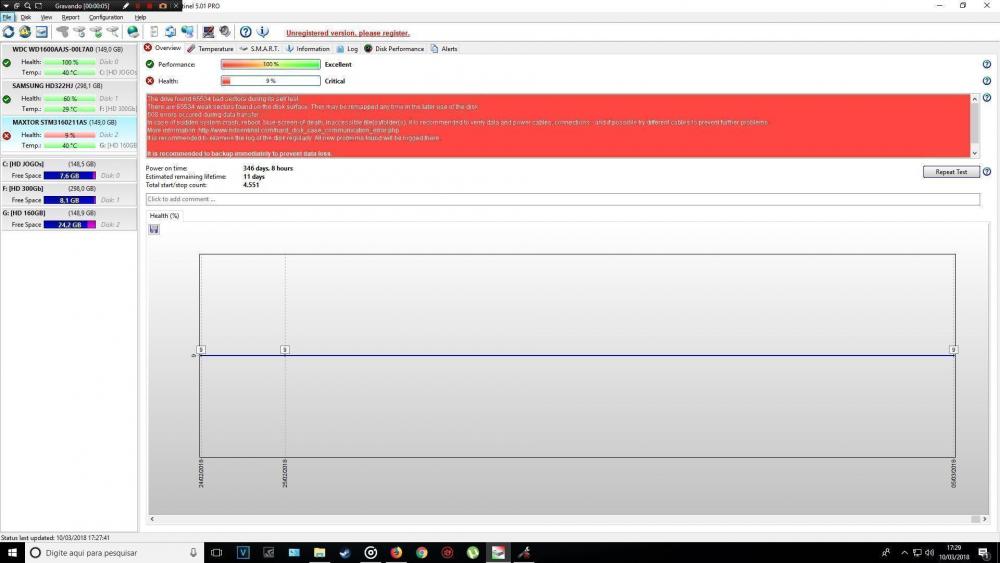Click the Steam icon in the taskbar
Image resolution: width=1000 pixels, height=563 pixels.
coord(345,552)
